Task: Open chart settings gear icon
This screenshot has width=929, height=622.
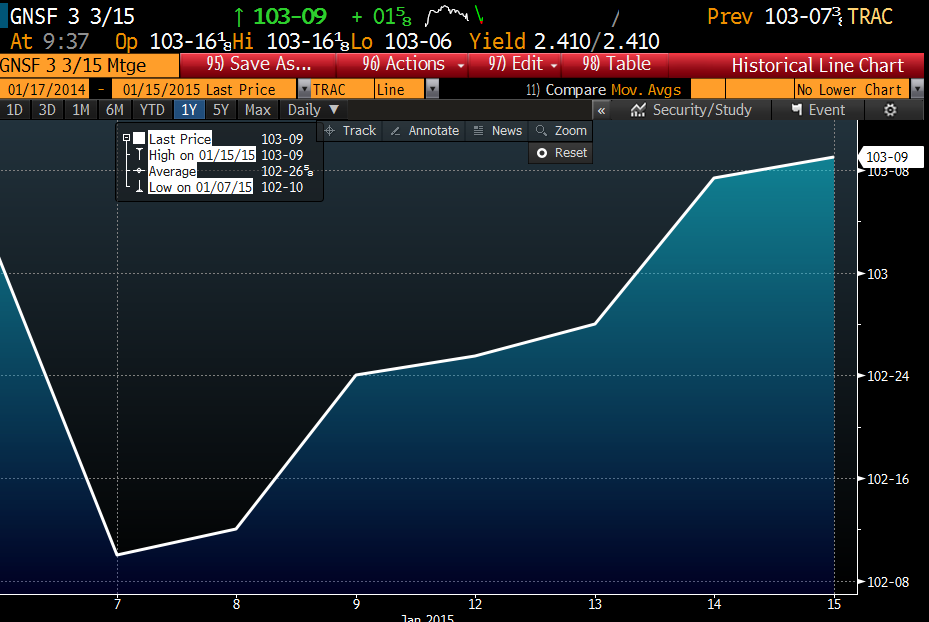Action: [889, 110]
